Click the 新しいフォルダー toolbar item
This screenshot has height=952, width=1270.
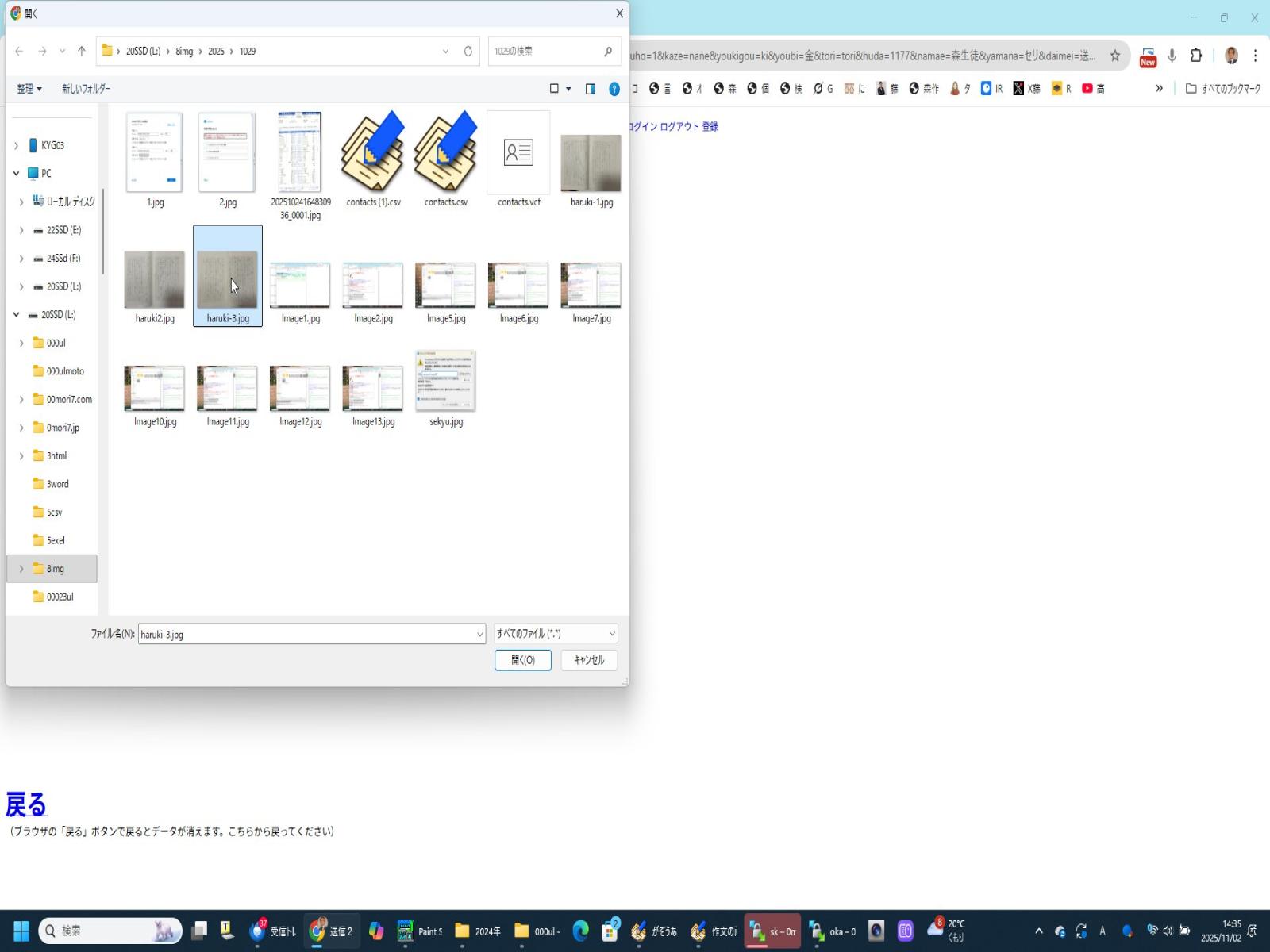click(86, 89)
